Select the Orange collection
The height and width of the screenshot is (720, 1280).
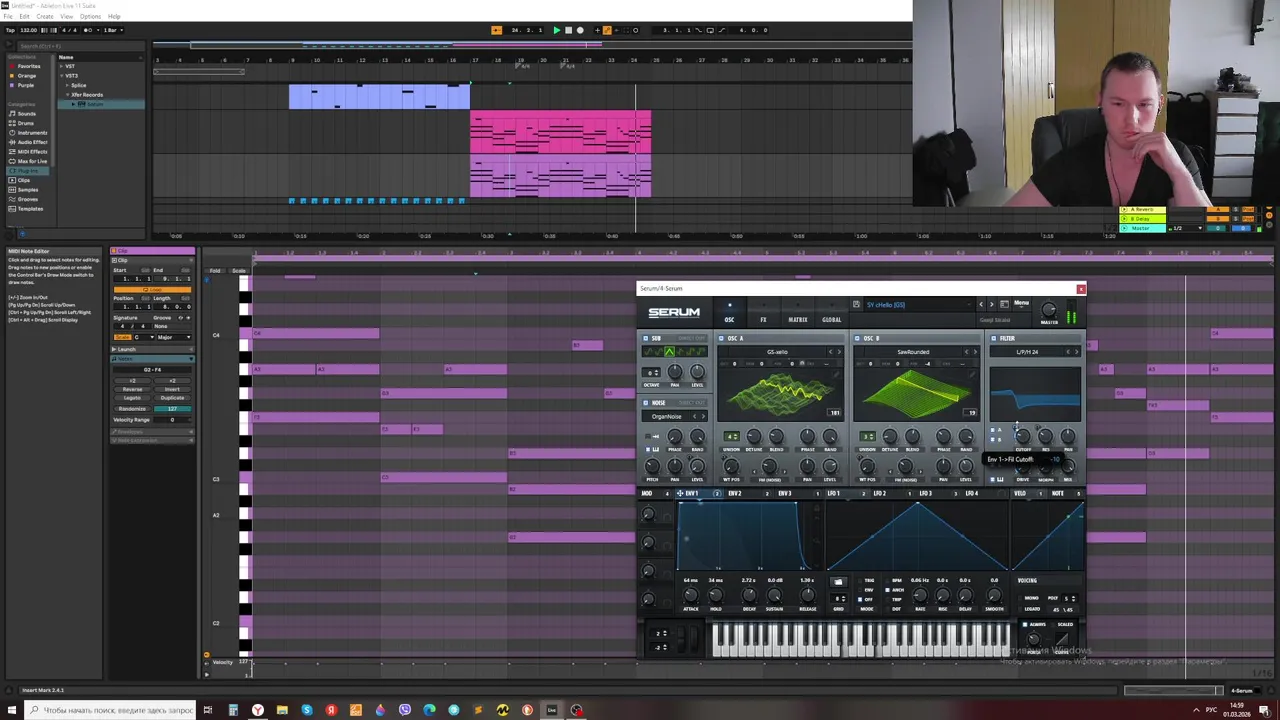(x=27, y=76)
